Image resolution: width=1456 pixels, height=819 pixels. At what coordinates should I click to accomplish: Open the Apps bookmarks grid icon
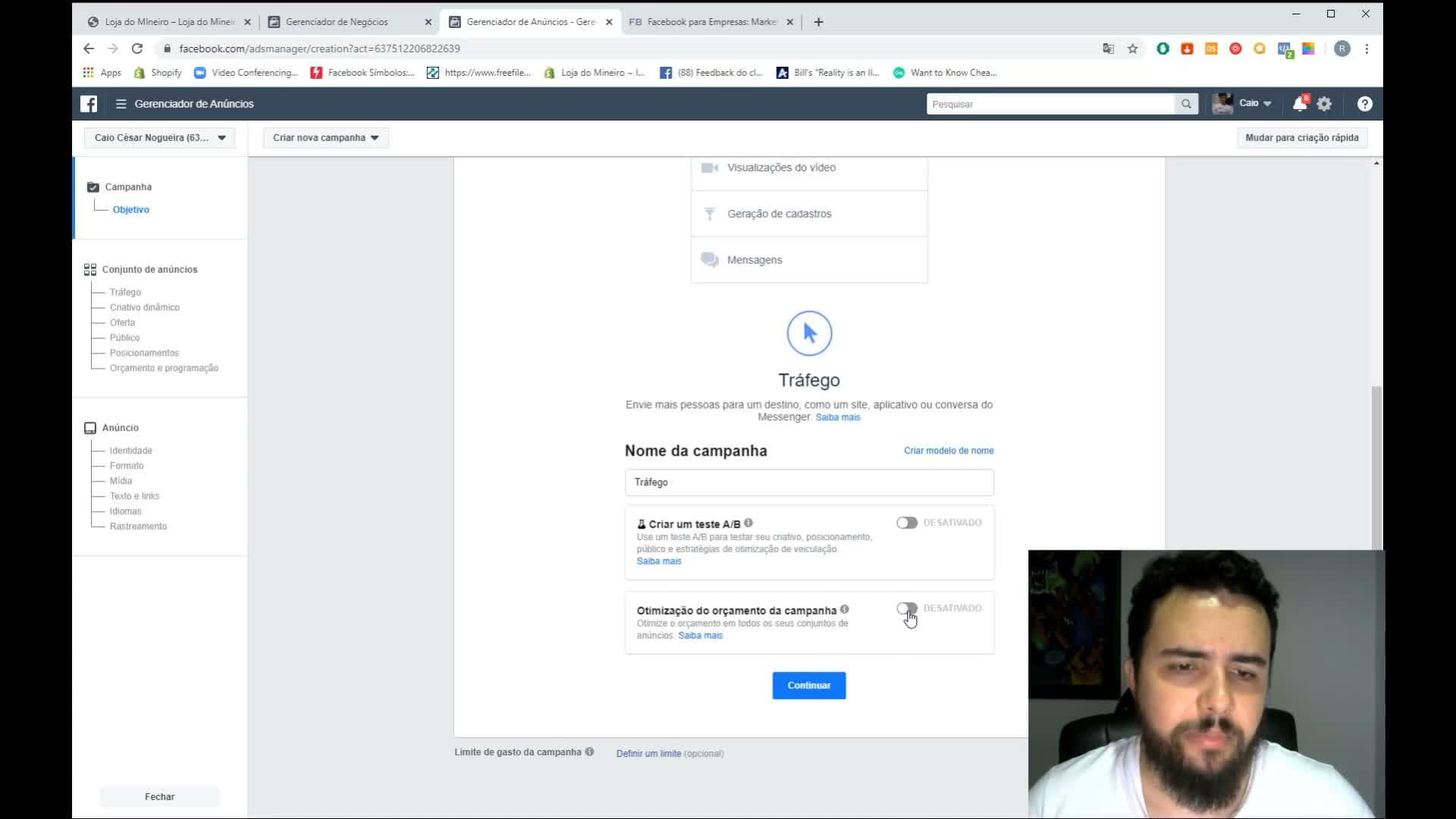coord(89,73)
